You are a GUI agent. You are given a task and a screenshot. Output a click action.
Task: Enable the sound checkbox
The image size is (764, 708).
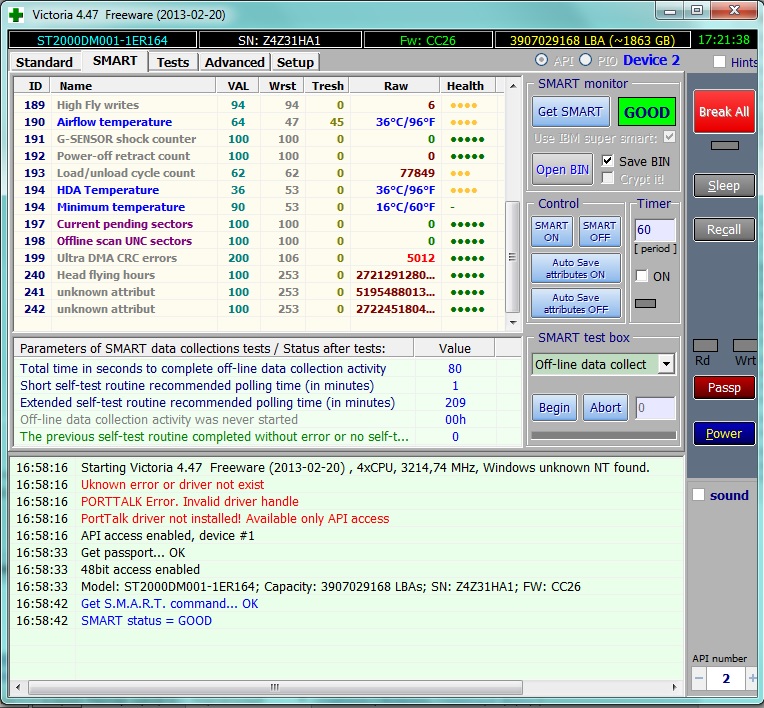coord(698,495)
